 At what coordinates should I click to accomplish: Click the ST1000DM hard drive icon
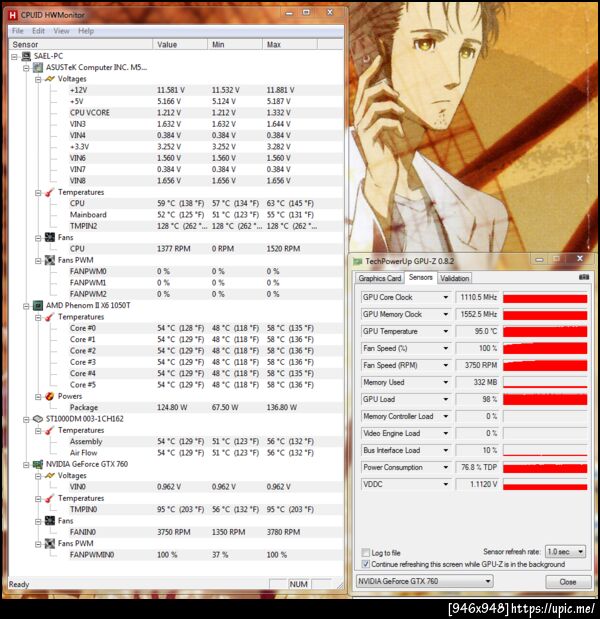coord(38,419)
